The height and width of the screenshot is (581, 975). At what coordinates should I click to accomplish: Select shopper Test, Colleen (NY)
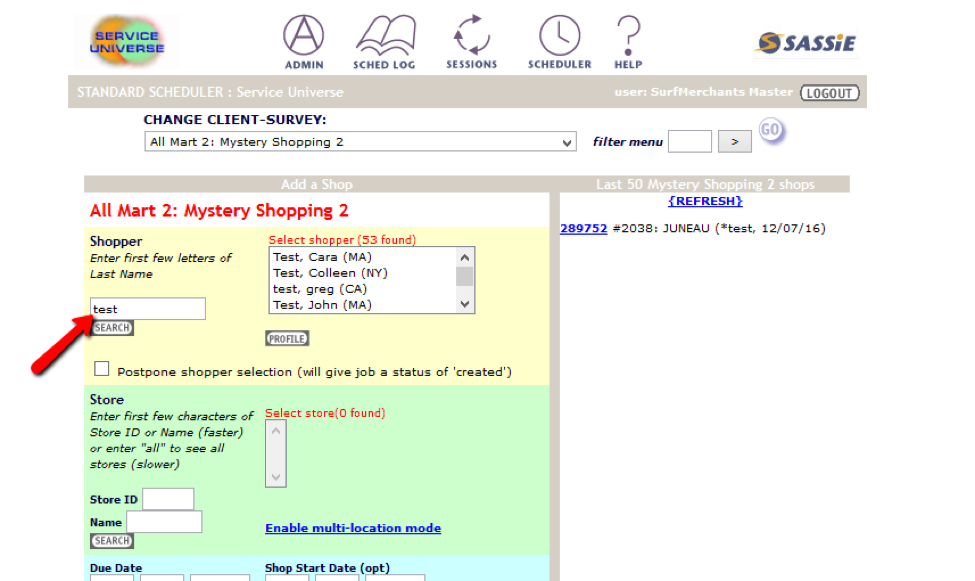[330, 273]
